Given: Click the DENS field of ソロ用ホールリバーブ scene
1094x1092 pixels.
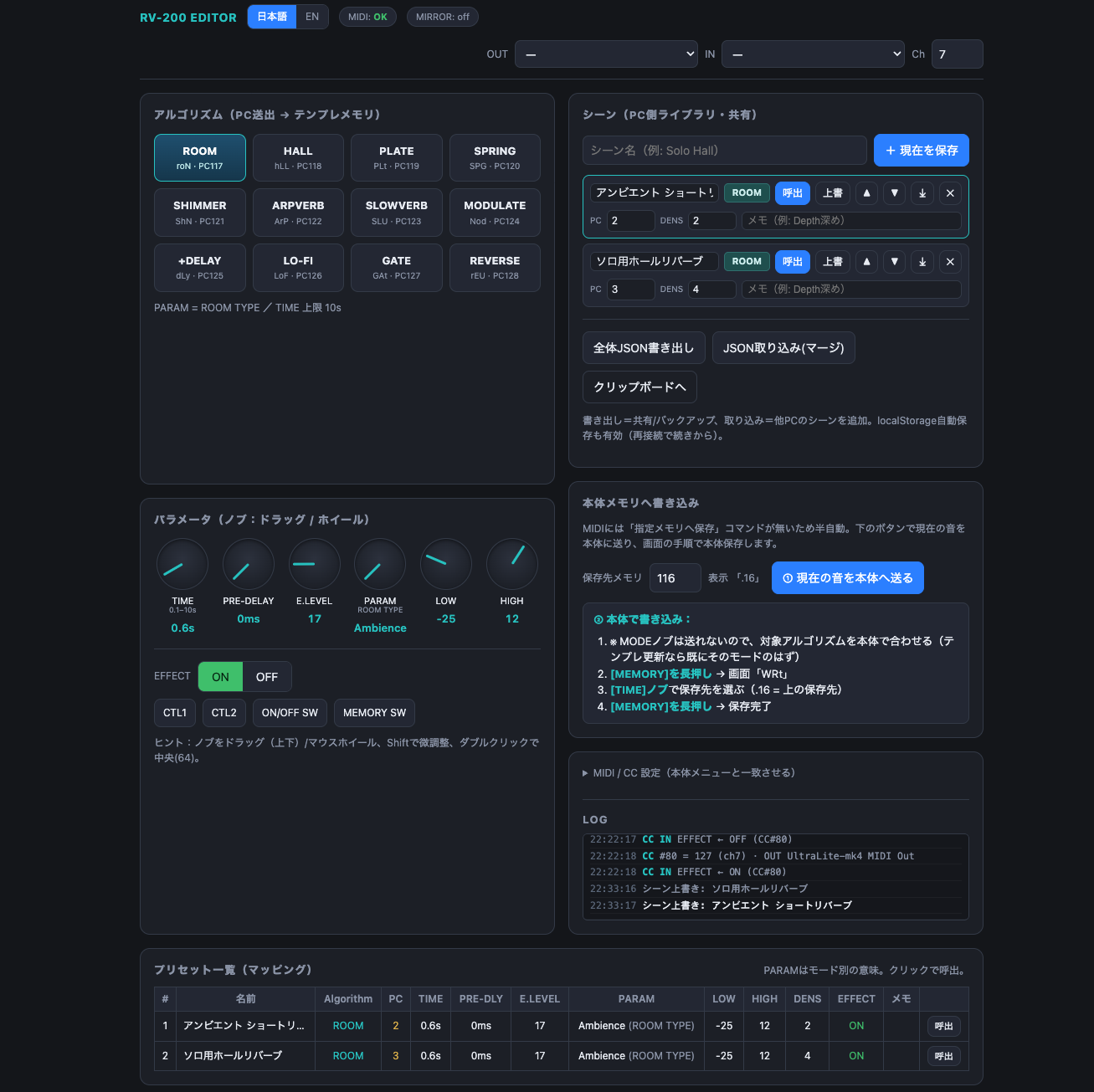Looking at the screenshot, I should click(712, 290).
